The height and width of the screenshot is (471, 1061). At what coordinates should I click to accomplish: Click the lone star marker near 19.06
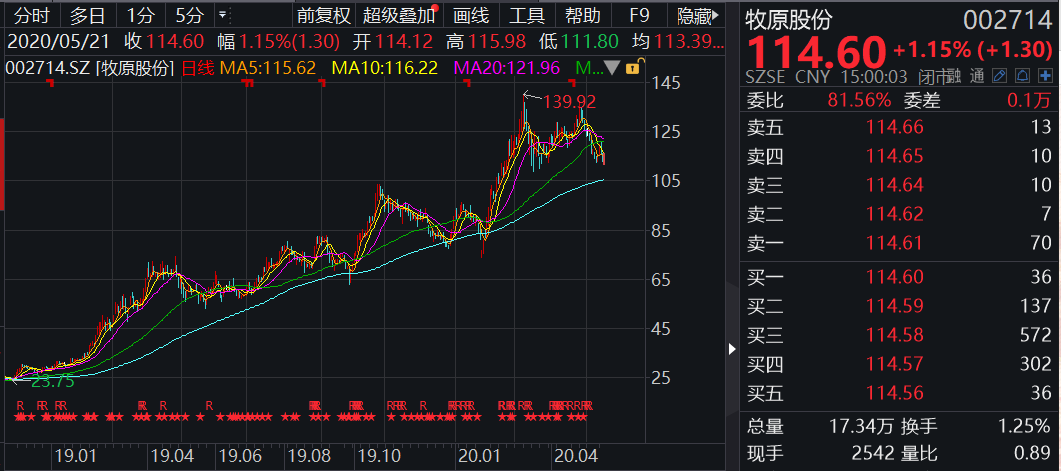point(199,416)
